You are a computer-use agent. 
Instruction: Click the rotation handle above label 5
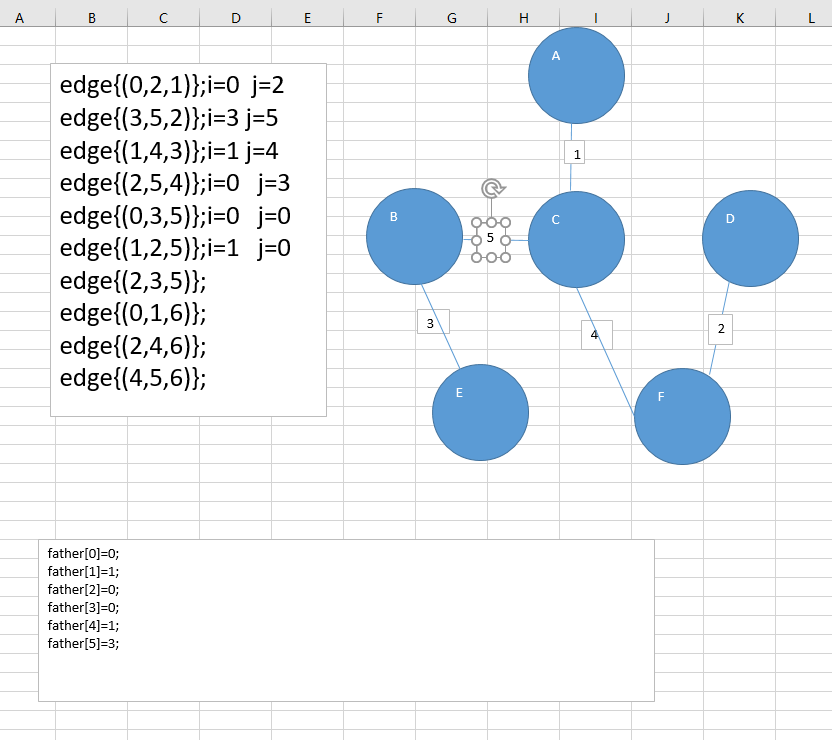pyautogui.click(x=492, y=188)
